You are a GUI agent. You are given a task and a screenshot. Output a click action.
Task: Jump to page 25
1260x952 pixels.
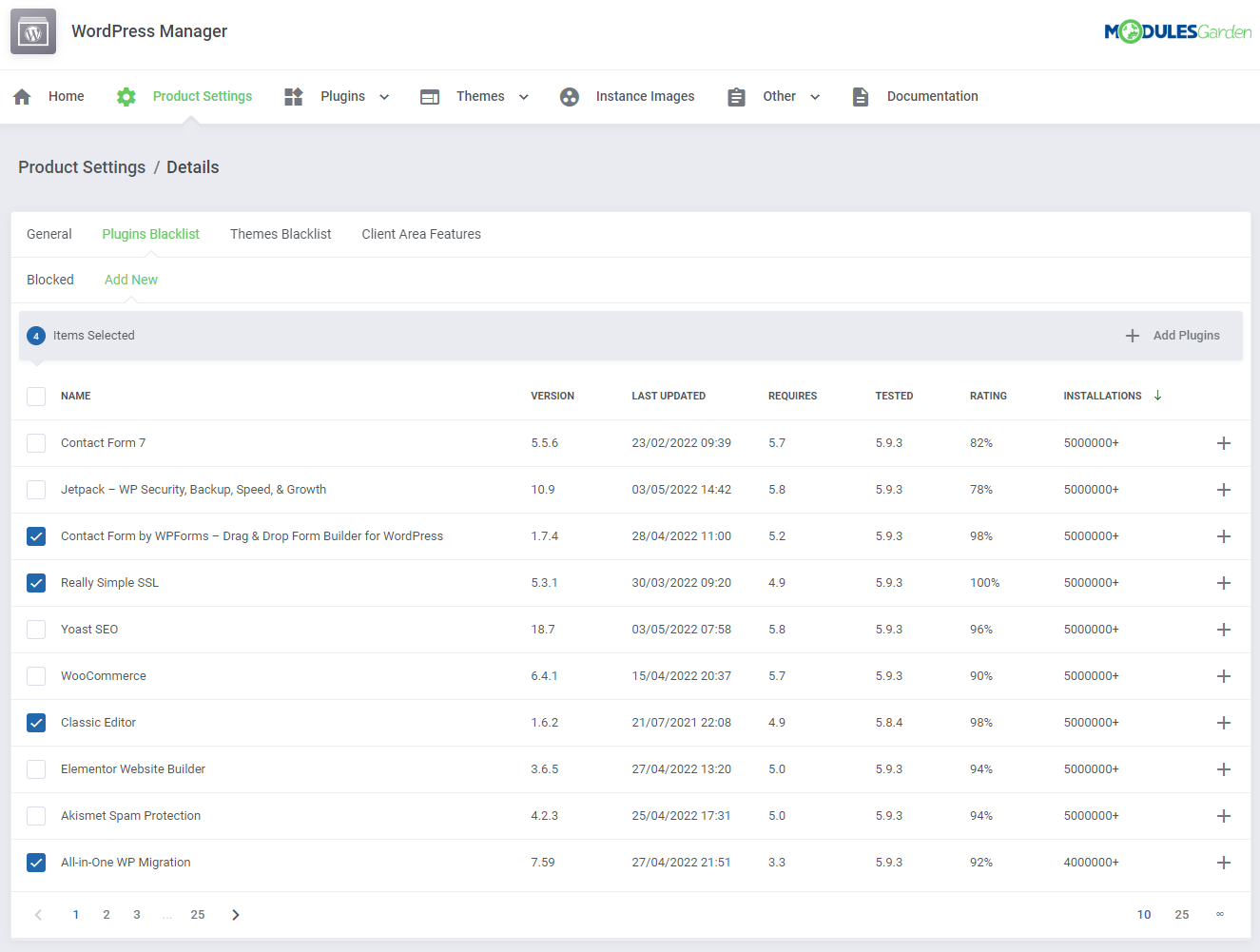pos(198,915)
